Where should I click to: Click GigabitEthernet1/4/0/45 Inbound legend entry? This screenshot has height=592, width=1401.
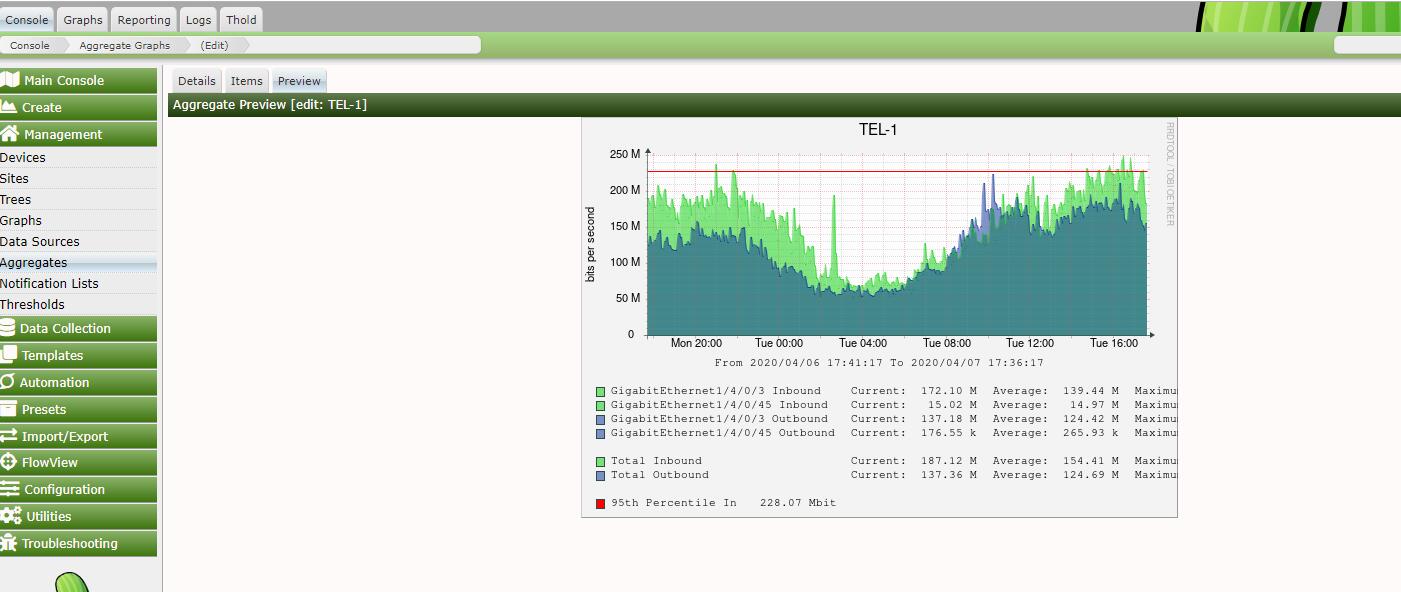pos(719,405)
